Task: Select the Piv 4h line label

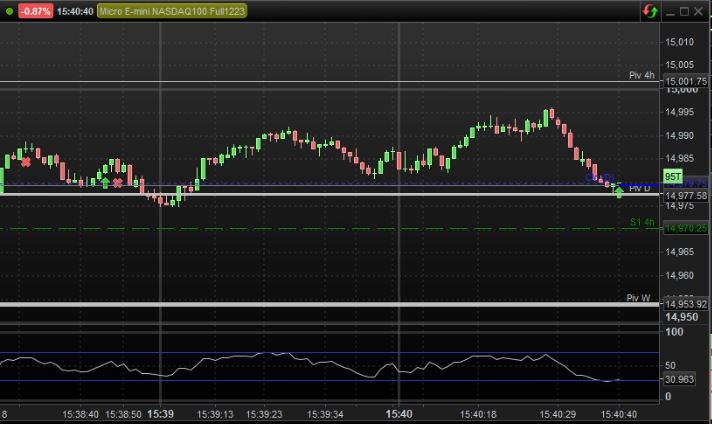Action: pos(642,75)
